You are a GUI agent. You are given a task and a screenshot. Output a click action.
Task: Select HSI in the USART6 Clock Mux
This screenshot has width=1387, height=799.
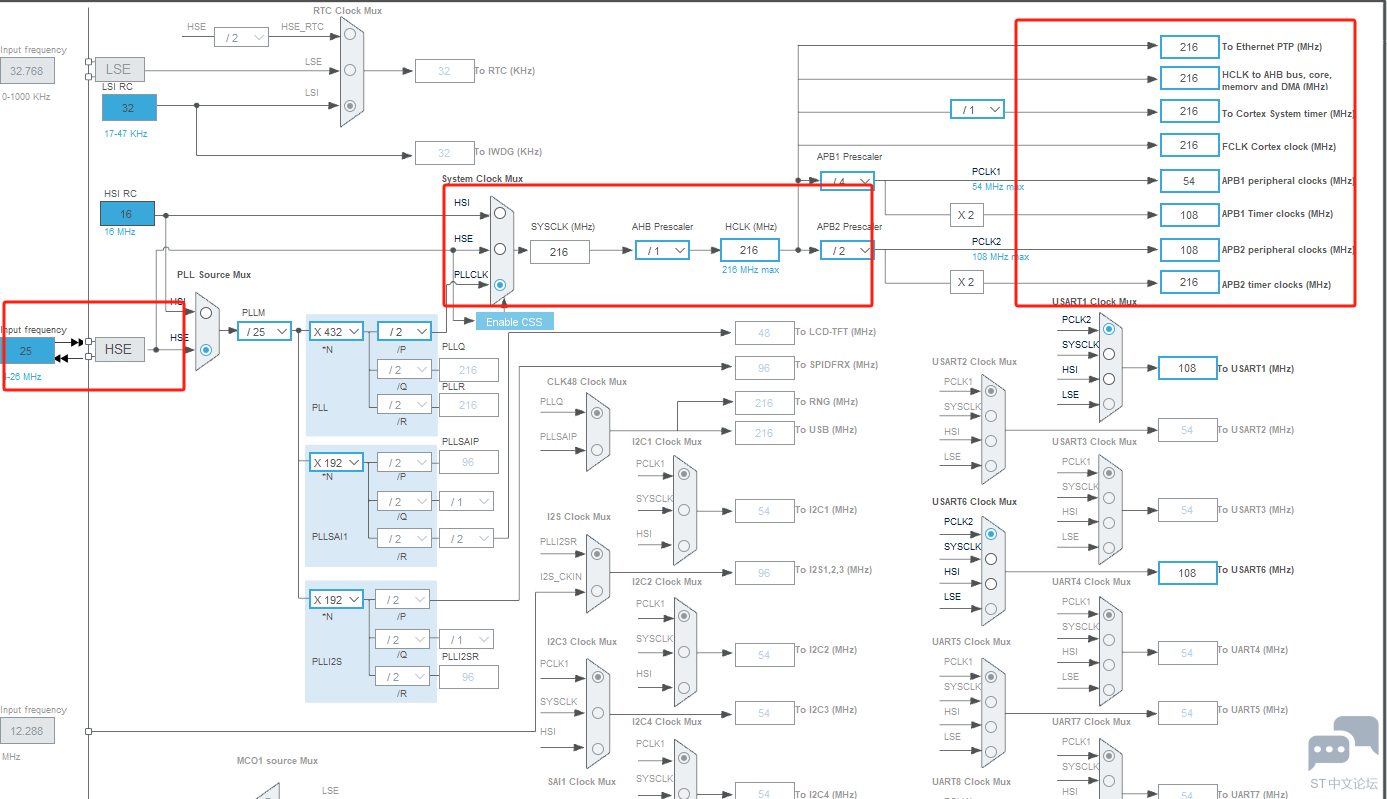(x=991, y=584)
